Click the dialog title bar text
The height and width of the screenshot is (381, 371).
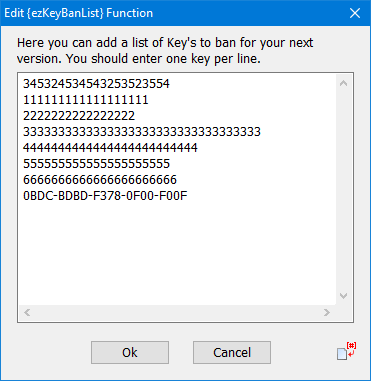[x=78, y=13]
